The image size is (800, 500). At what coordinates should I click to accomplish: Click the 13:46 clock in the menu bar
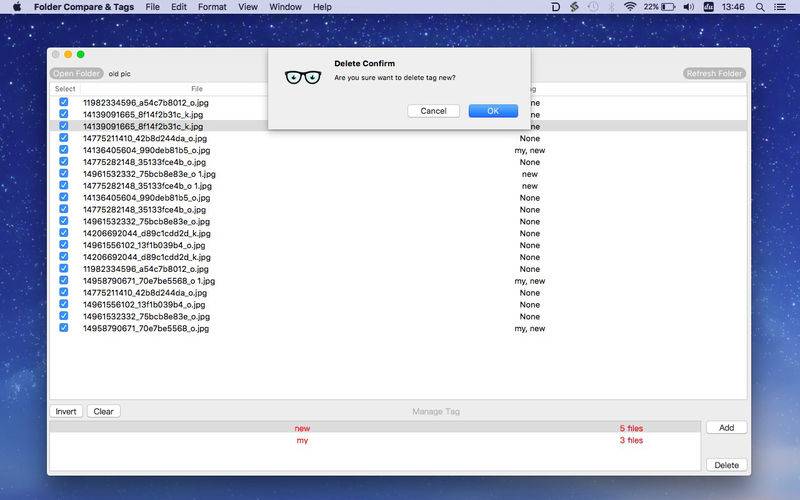coord(733,7)
